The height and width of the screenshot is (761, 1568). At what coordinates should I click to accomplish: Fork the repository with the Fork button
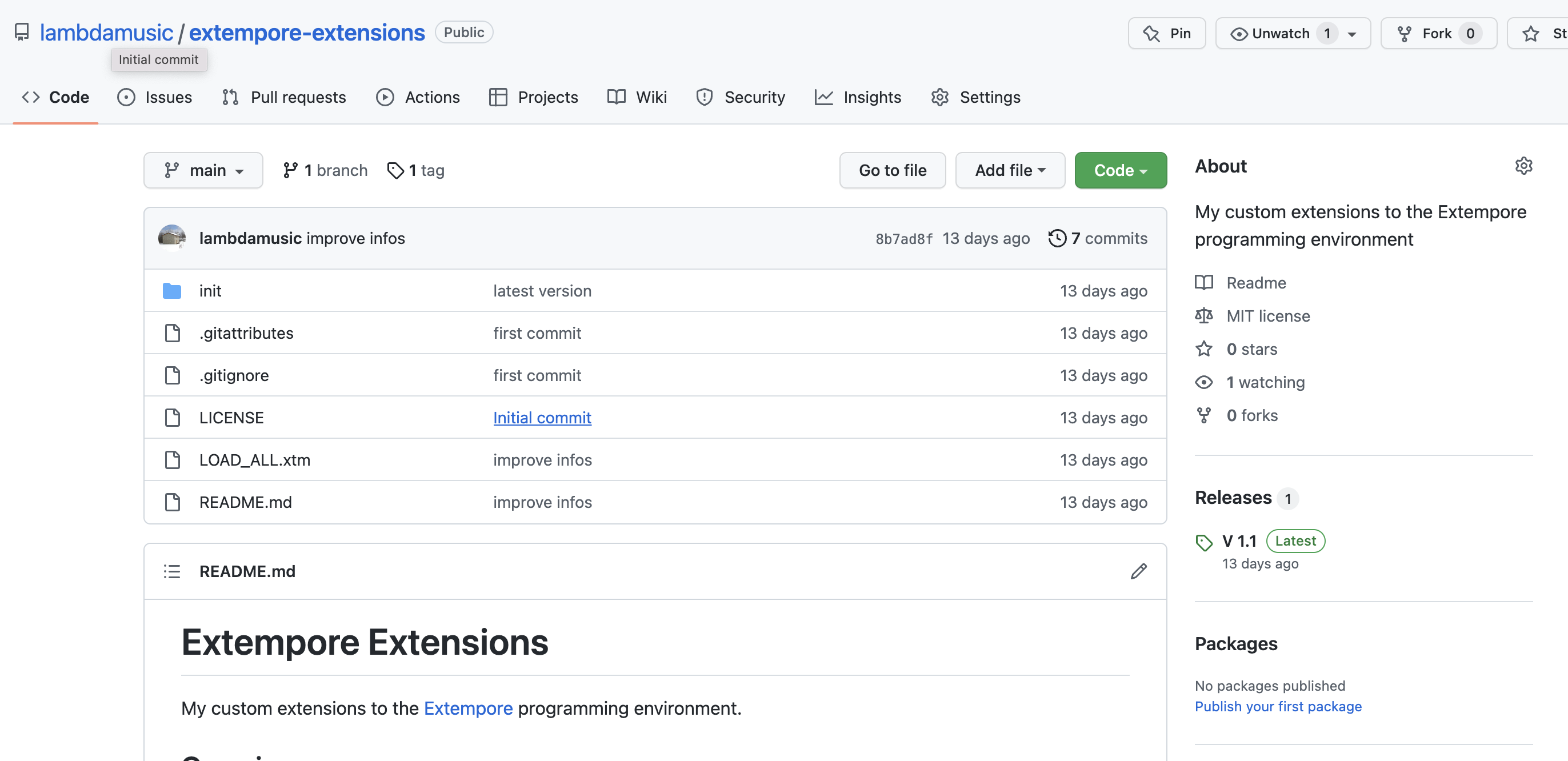coord(1439,33)
